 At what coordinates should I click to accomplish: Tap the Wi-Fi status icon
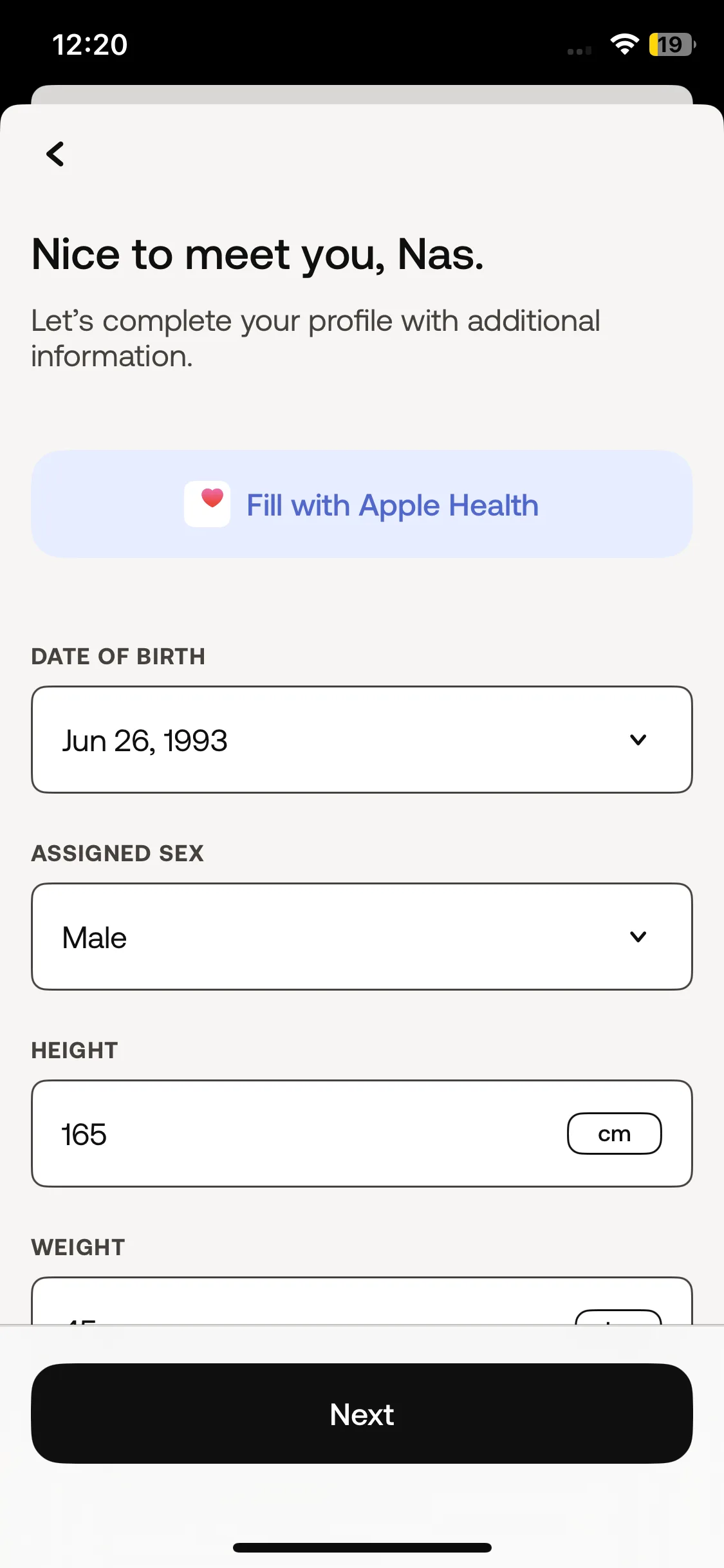(624, 44)
